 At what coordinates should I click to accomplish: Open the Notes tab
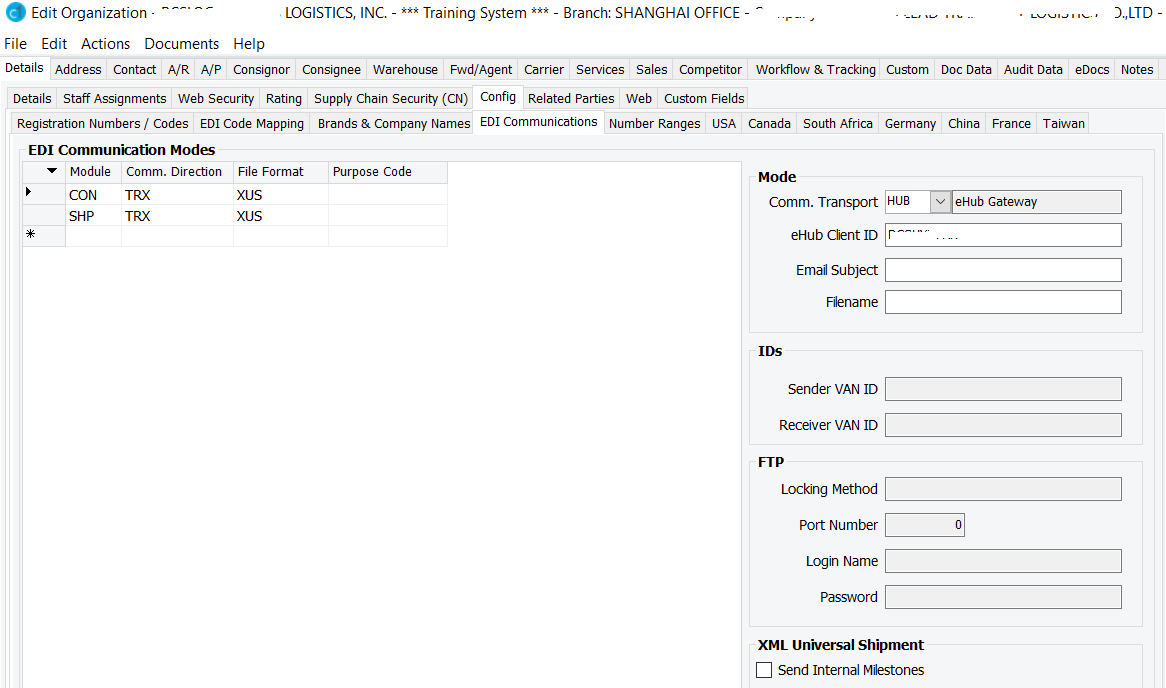pos(1137,69)
